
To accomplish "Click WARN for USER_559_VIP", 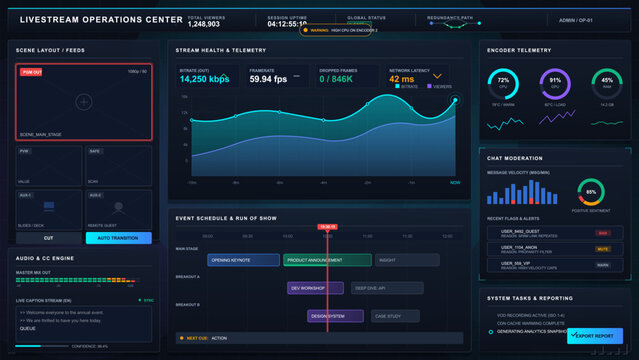I will (603, 265).
